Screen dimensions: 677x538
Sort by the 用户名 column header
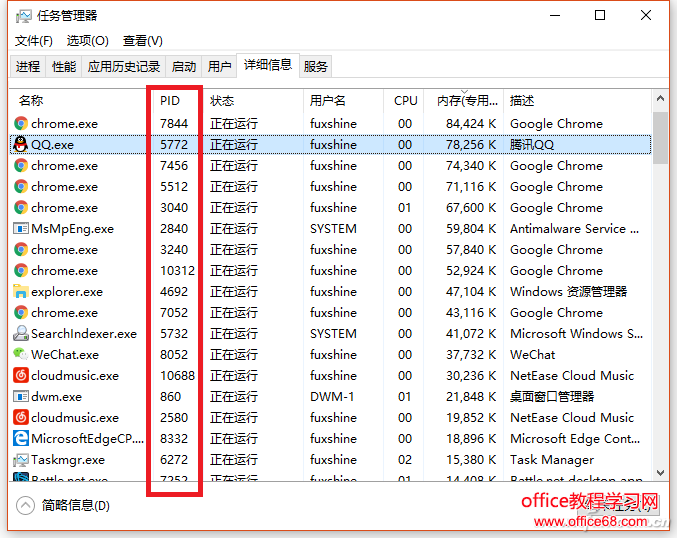point(343,101)
